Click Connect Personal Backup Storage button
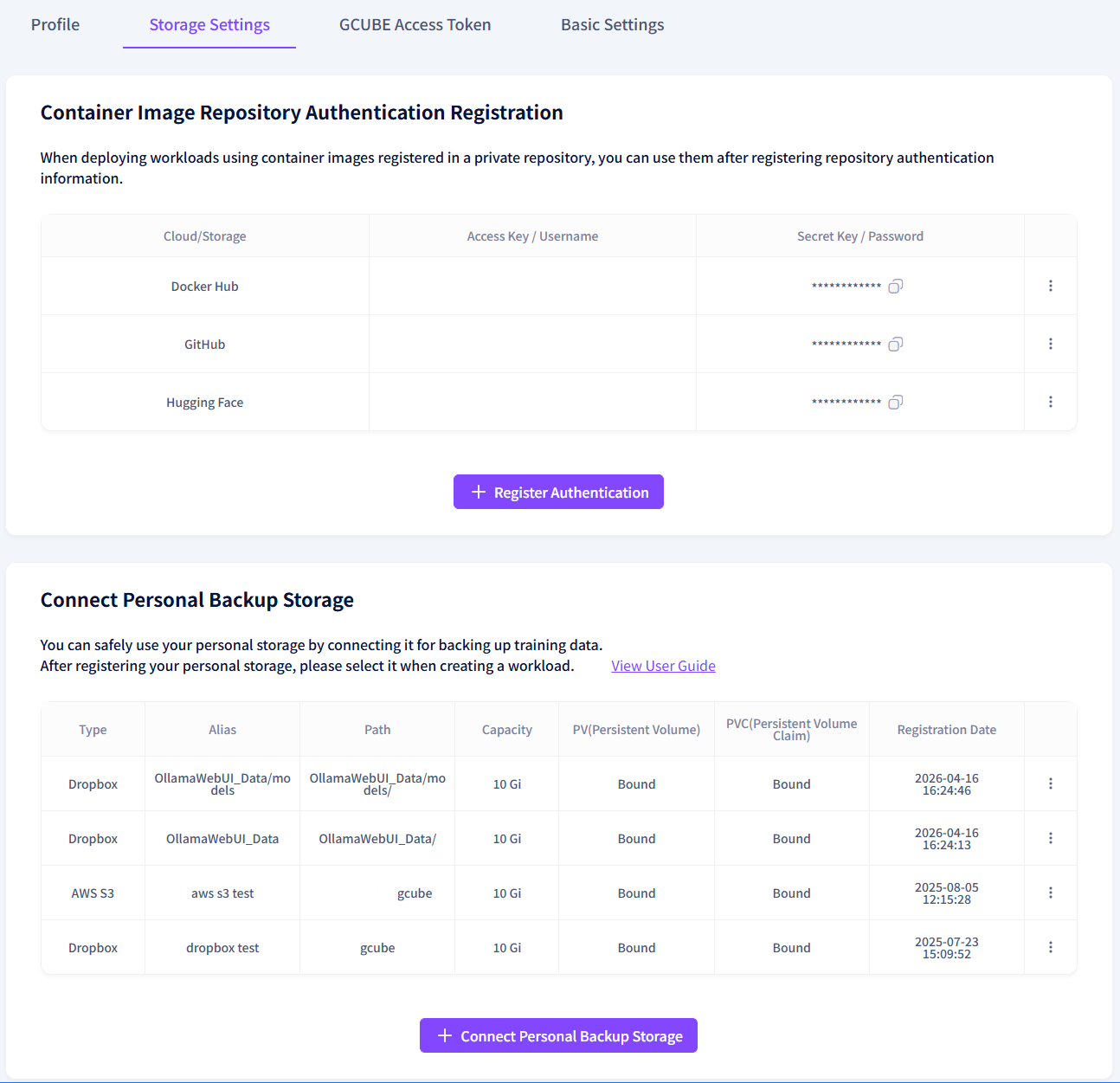The width and height of the screenshot is (1120, 1083). pos(558,1035)
